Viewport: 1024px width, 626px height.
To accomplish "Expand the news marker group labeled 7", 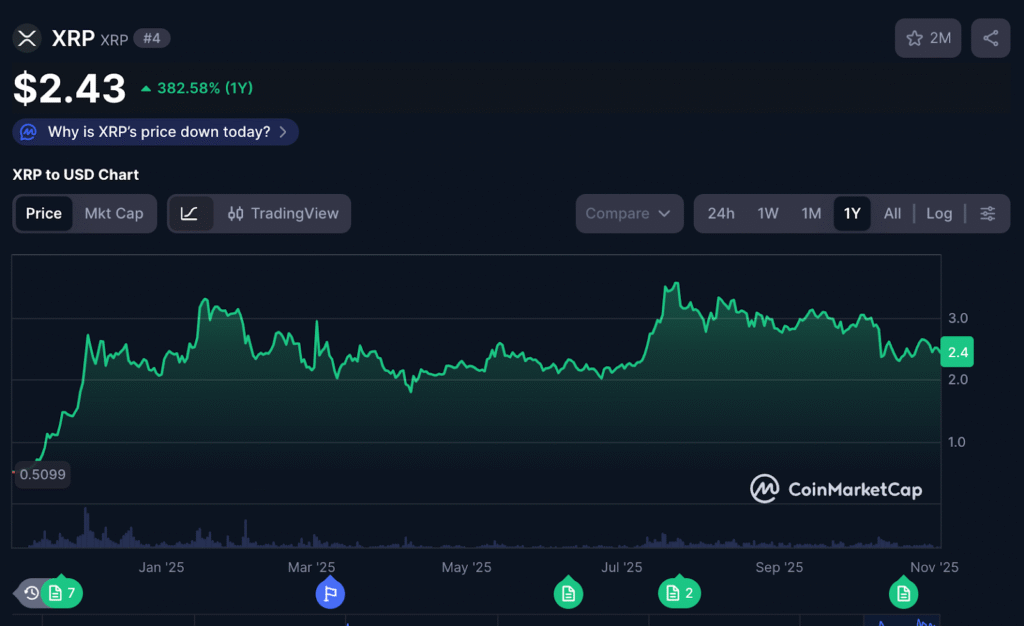I will 62,593.
